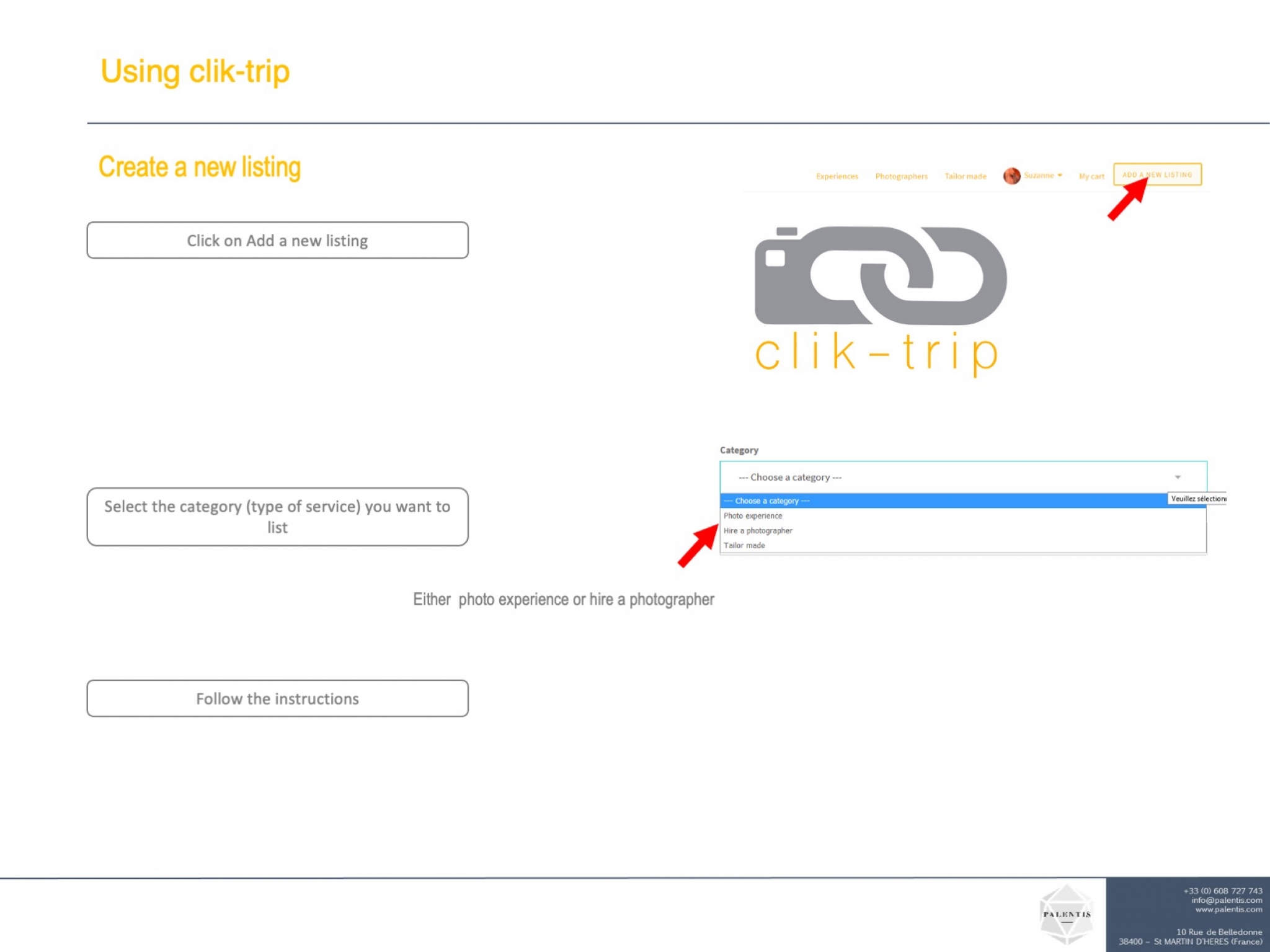Select Hire a photographer option
This screenshot has height=952, width=1270.
pos(963,531)
